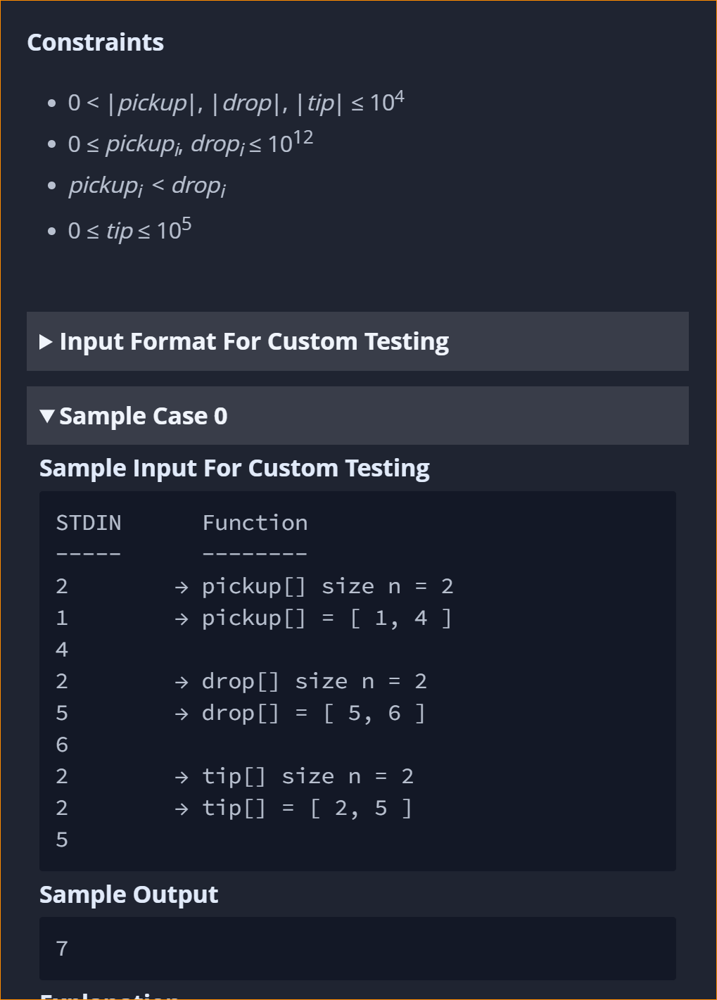The height and width of the screenshot is (1000, 717).
Task: Expand the Input Format For Custom Testing section
Action: (357, 341)
